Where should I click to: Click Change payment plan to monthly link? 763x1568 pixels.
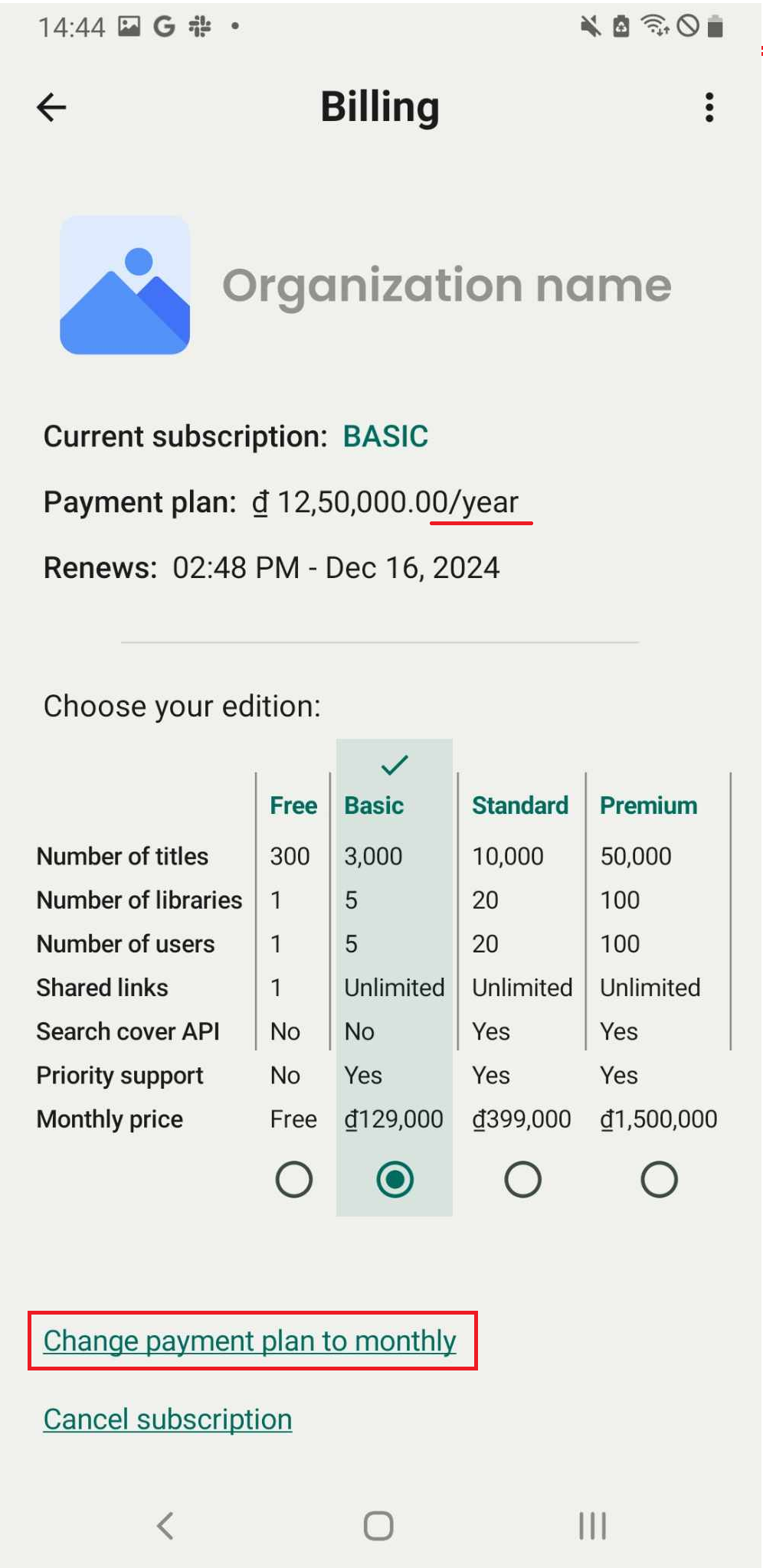(x=250, y=1341)
